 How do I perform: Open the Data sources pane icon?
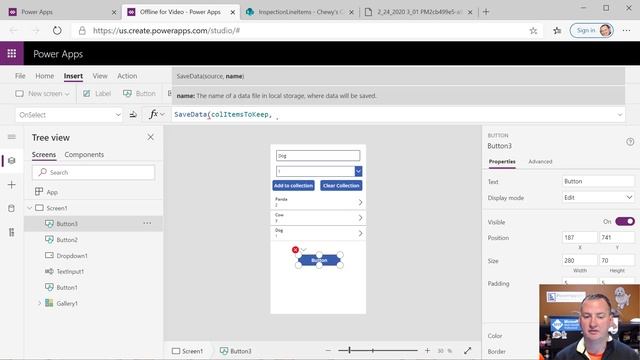[x=12, y=209]
